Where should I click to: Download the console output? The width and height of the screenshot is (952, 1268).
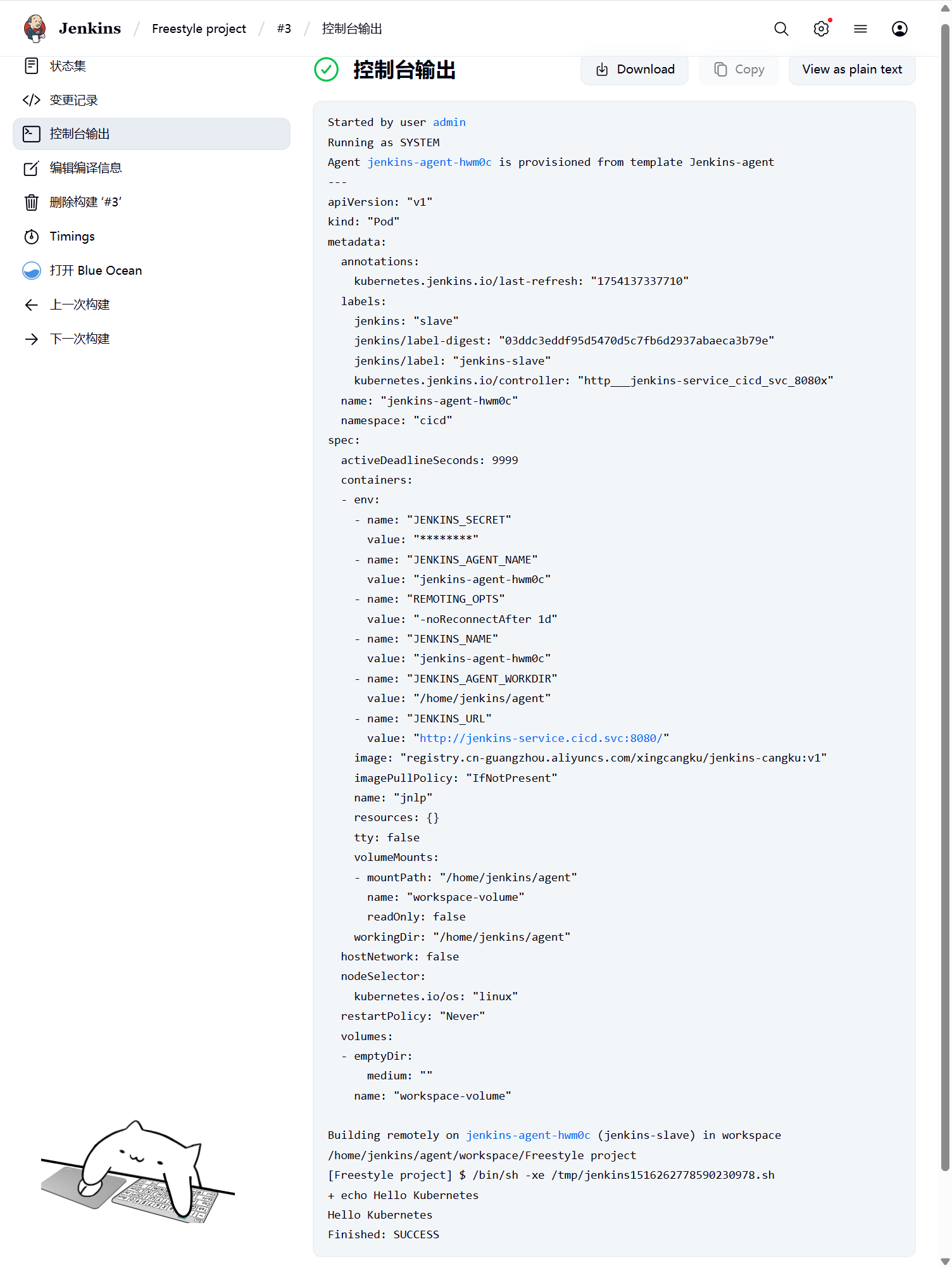point(635,70)
